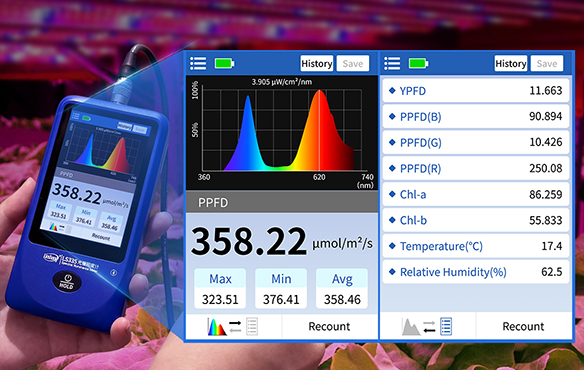Select the Avg value tile 358.46
The height and width of the screenshot is (370, 584).
point(342,289)
